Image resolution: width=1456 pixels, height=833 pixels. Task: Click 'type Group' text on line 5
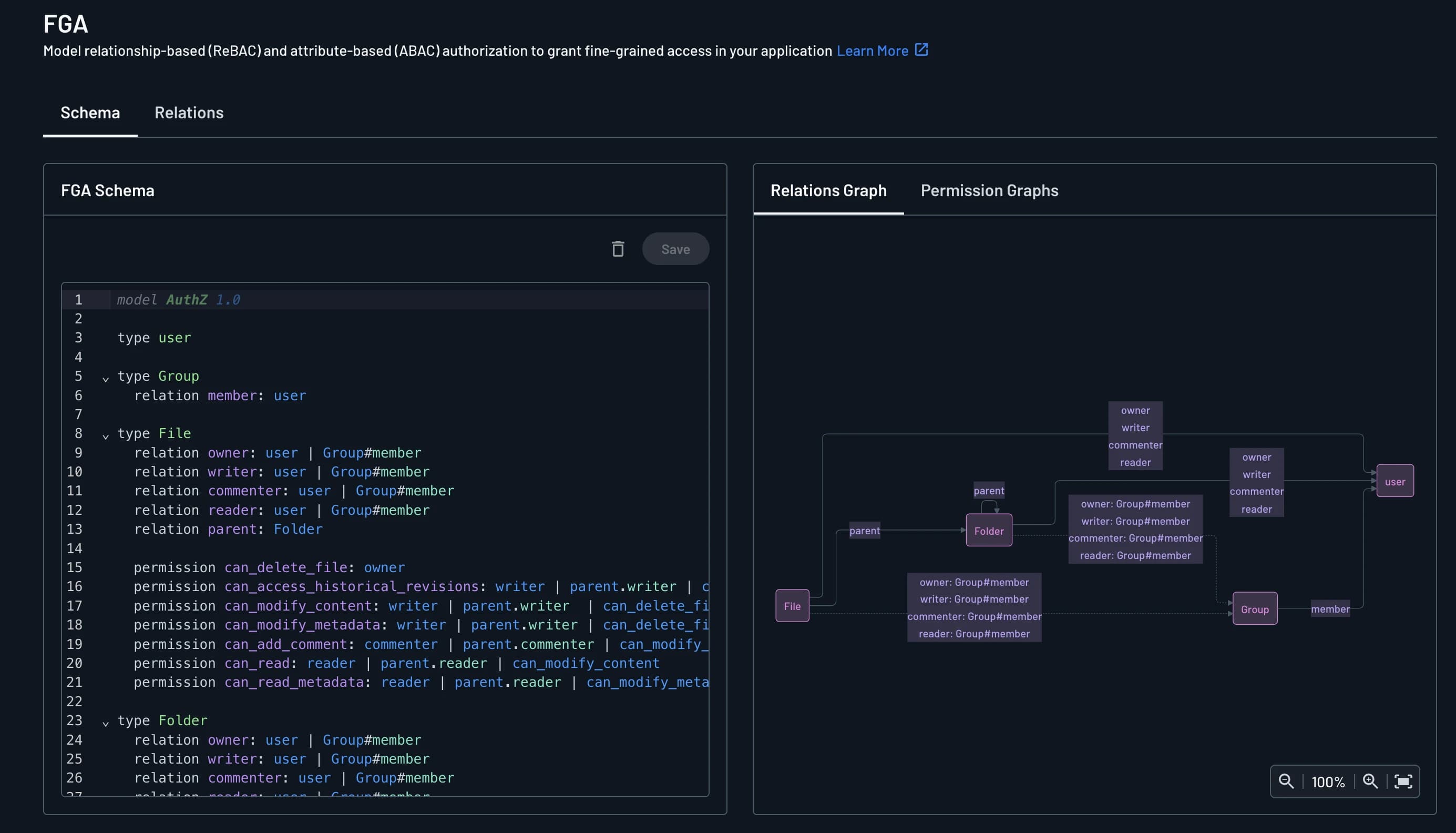[x=158, y=376]
